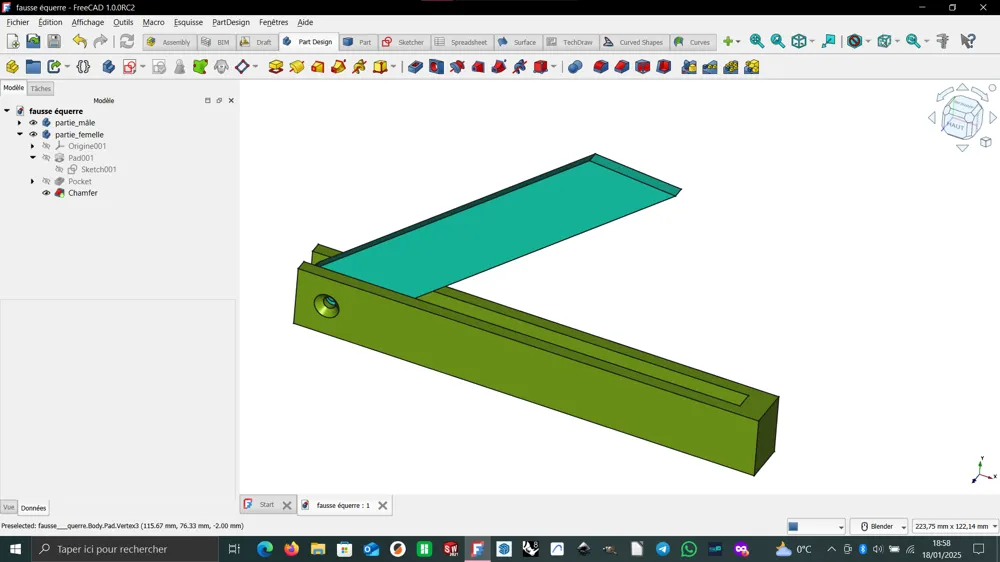The height and width of the screenshot is (562, 1000).
Task: Click the Open document icon
Action: click(x=33, y=41)
